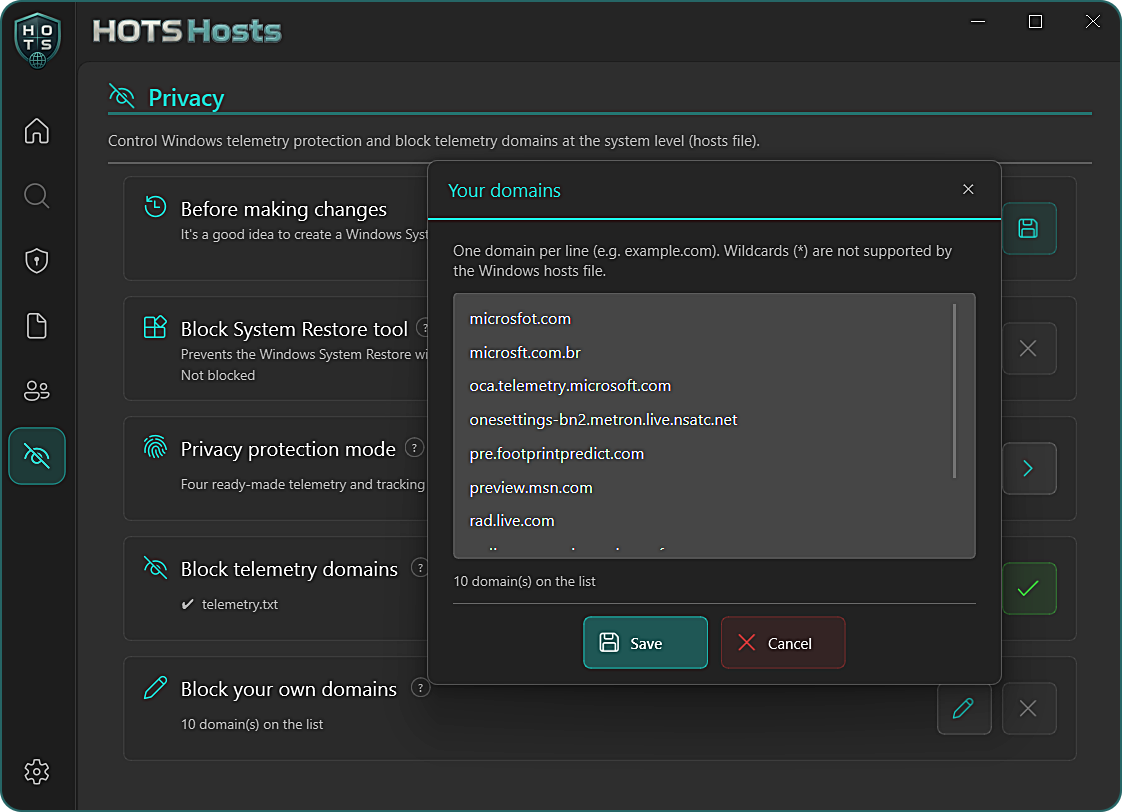Click the Block System Restore tool icon
The width and height of the screenshot is (1122, 812).
pyautogui.click(x=155, y=327)
